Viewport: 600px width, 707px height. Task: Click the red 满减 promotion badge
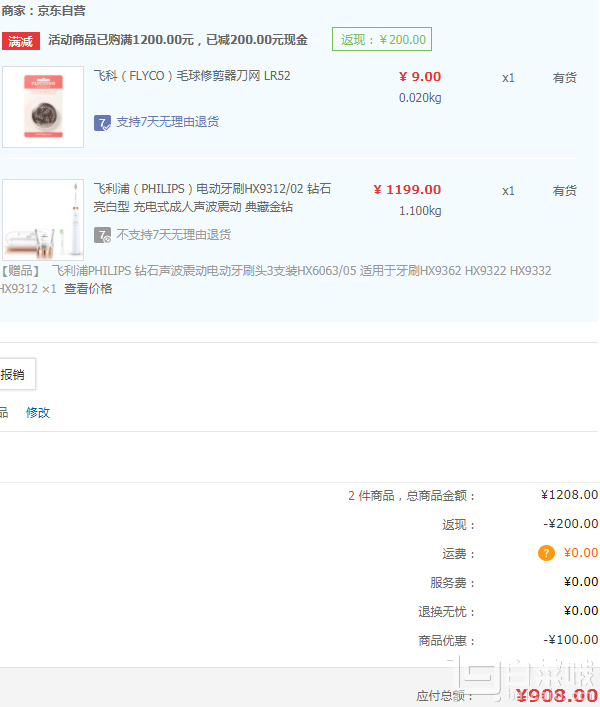21,41
